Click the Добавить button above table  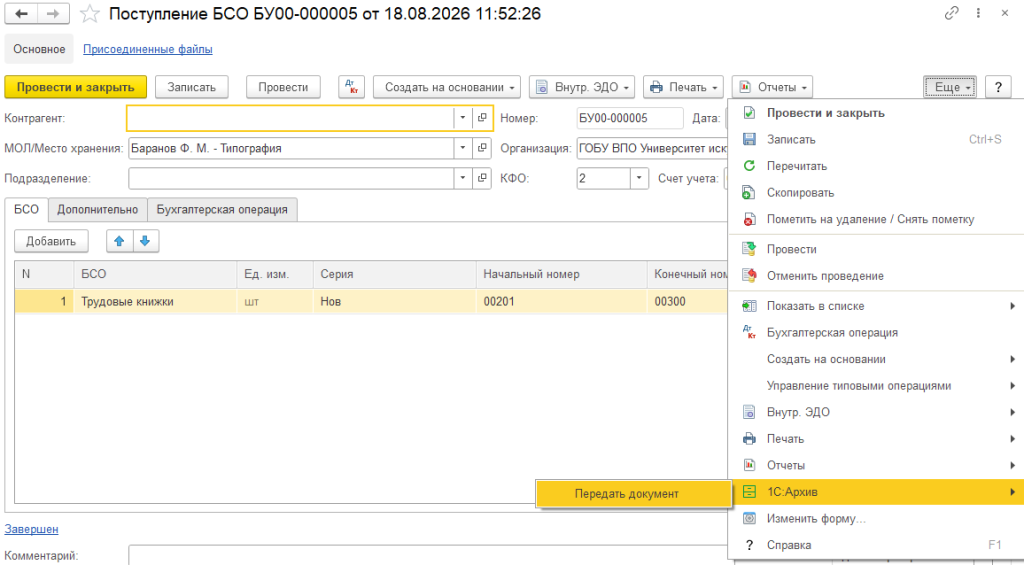coord(51,241)
